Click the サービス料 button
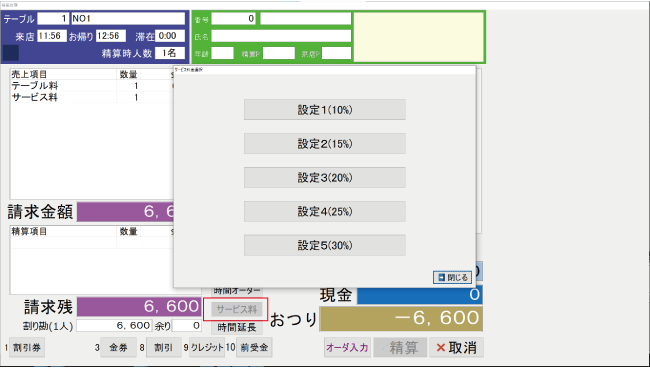The image size is (650, 368). tap(236, 309)
